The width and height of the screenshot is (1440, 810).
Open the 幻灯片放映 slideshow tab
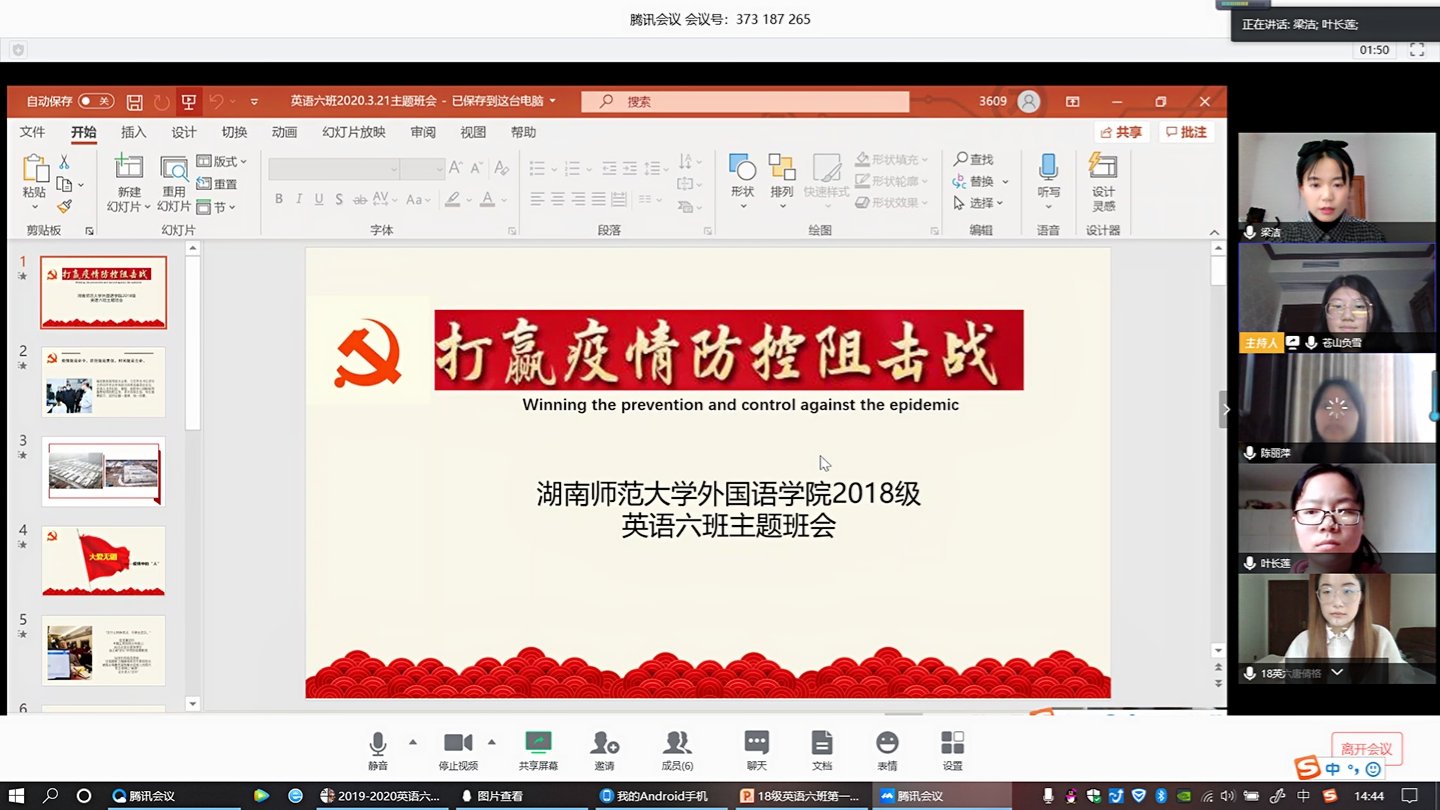point(353,132)
